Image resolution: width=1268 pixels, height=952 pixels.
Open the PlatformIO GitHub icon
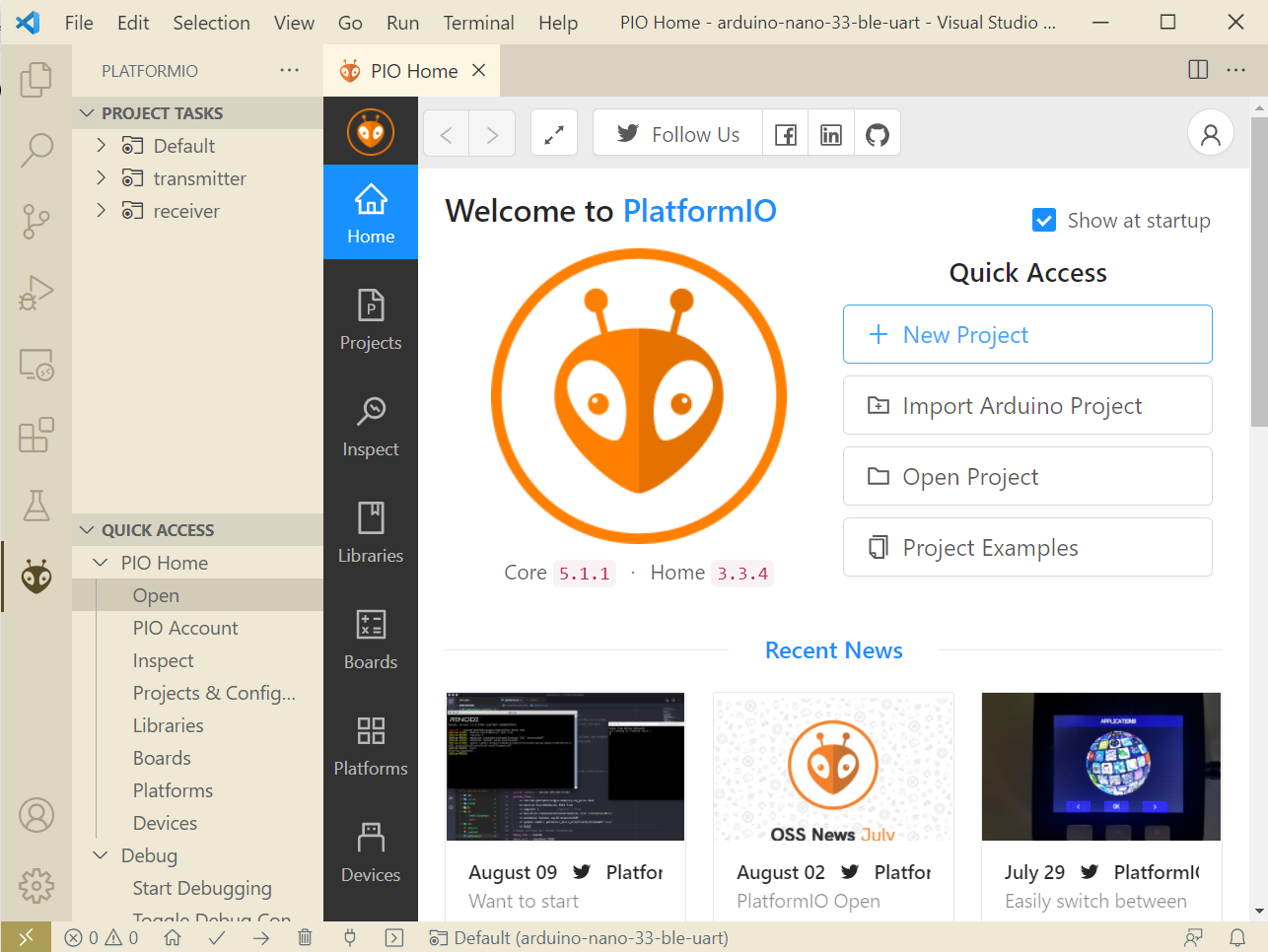point(878,134)
